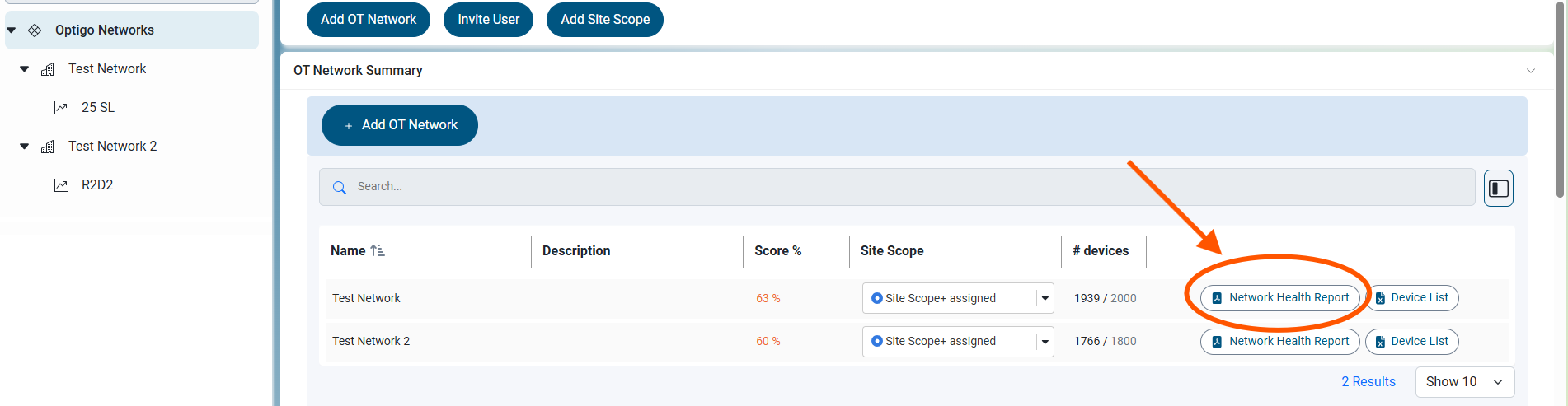Image resolution: width=1568 pixels, height=406 pixels.
Task: Click the magnifier icon in search bar
Action: tap(340, 188)
